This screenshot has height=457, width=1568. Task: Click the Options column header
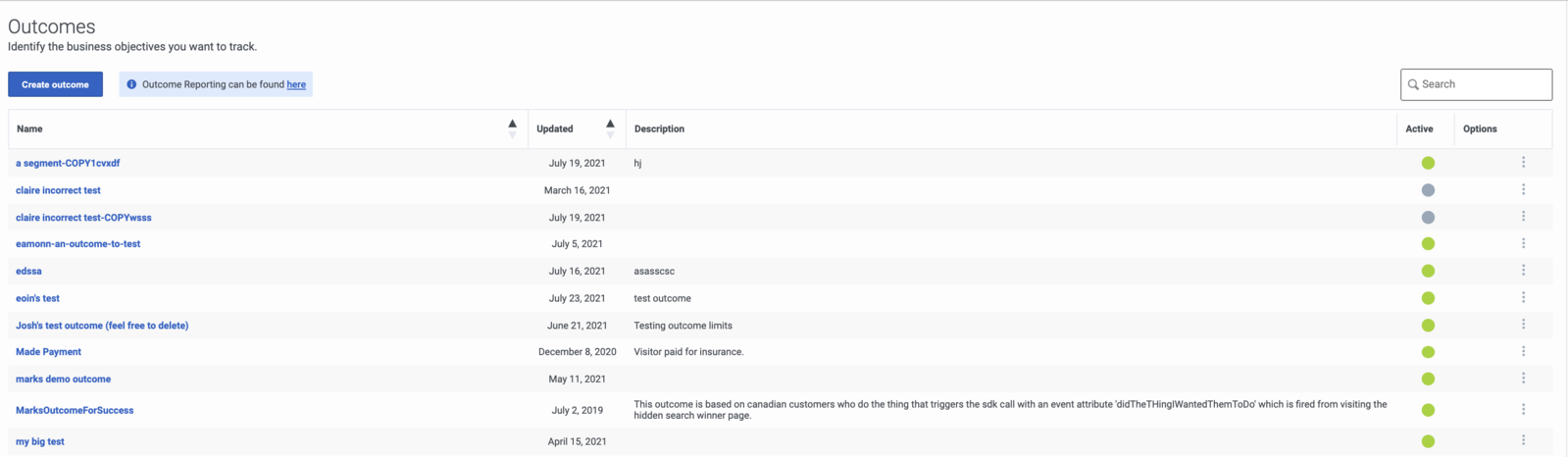click(x=1480, y=128)
